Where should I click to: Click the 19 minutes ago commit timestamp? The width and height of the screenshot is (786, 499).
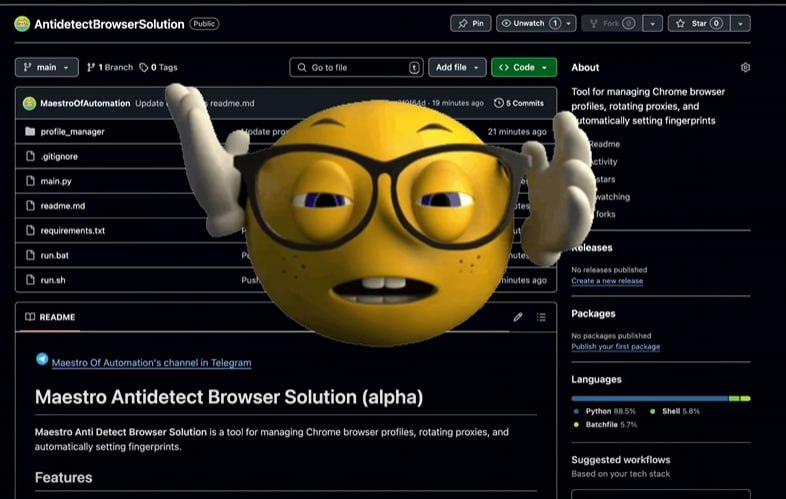[x=458, y=103]
